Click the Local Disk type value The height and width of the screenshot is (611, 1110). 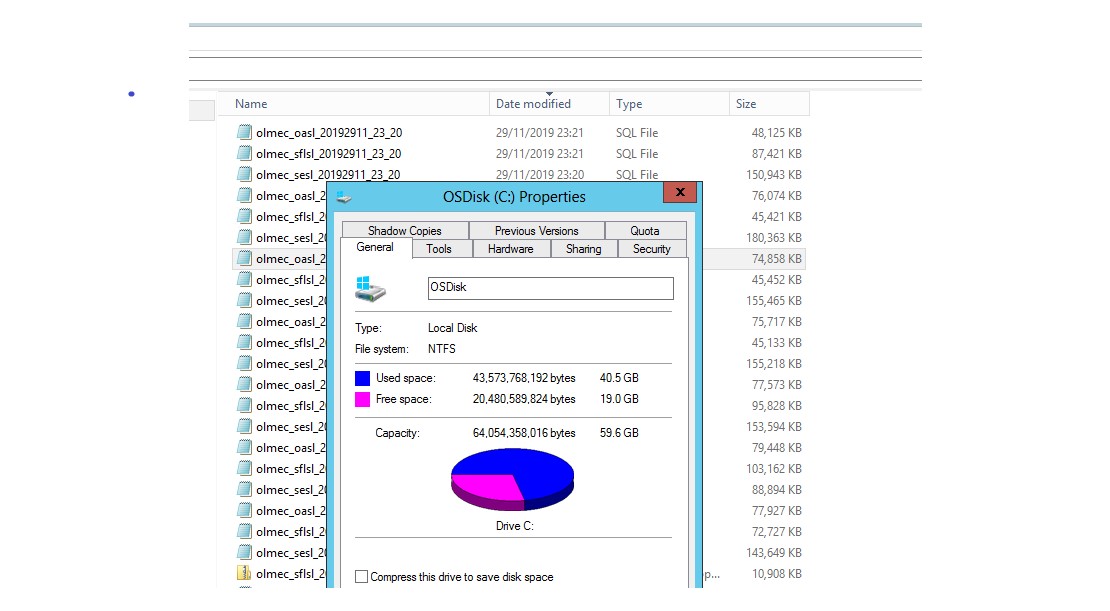click(x=452, y=328)
